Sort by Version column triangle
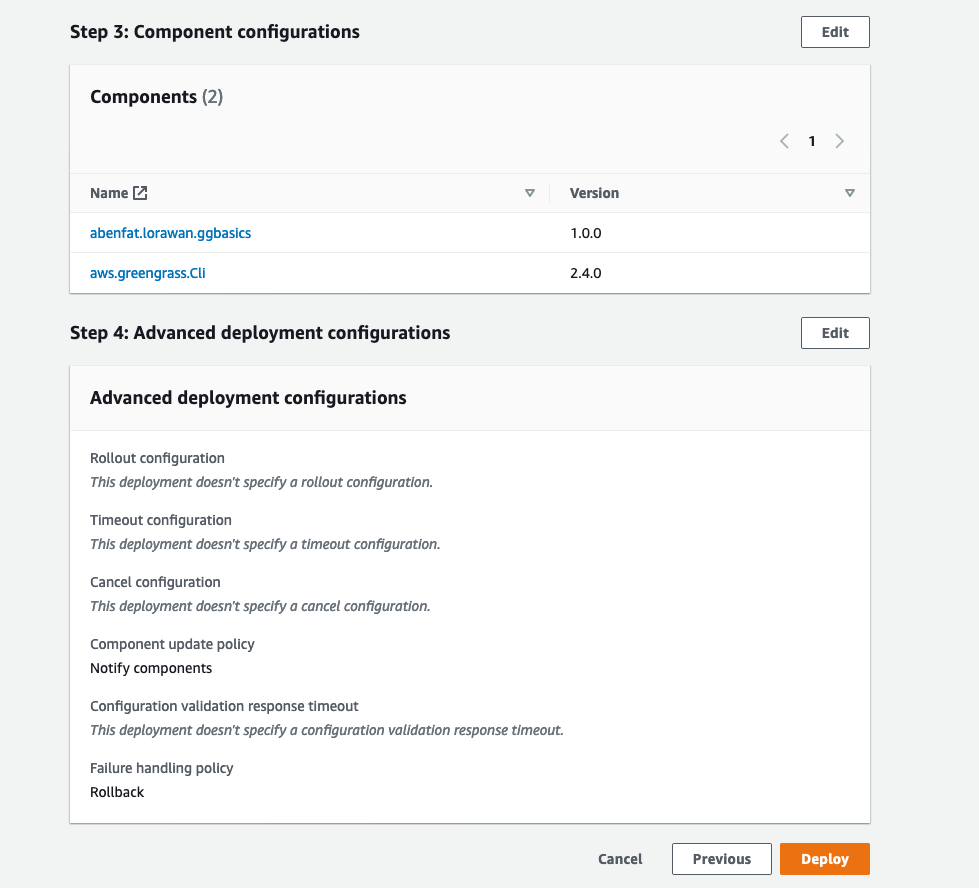The width and height of the screenshot is (979, 888). click(850, 193)
